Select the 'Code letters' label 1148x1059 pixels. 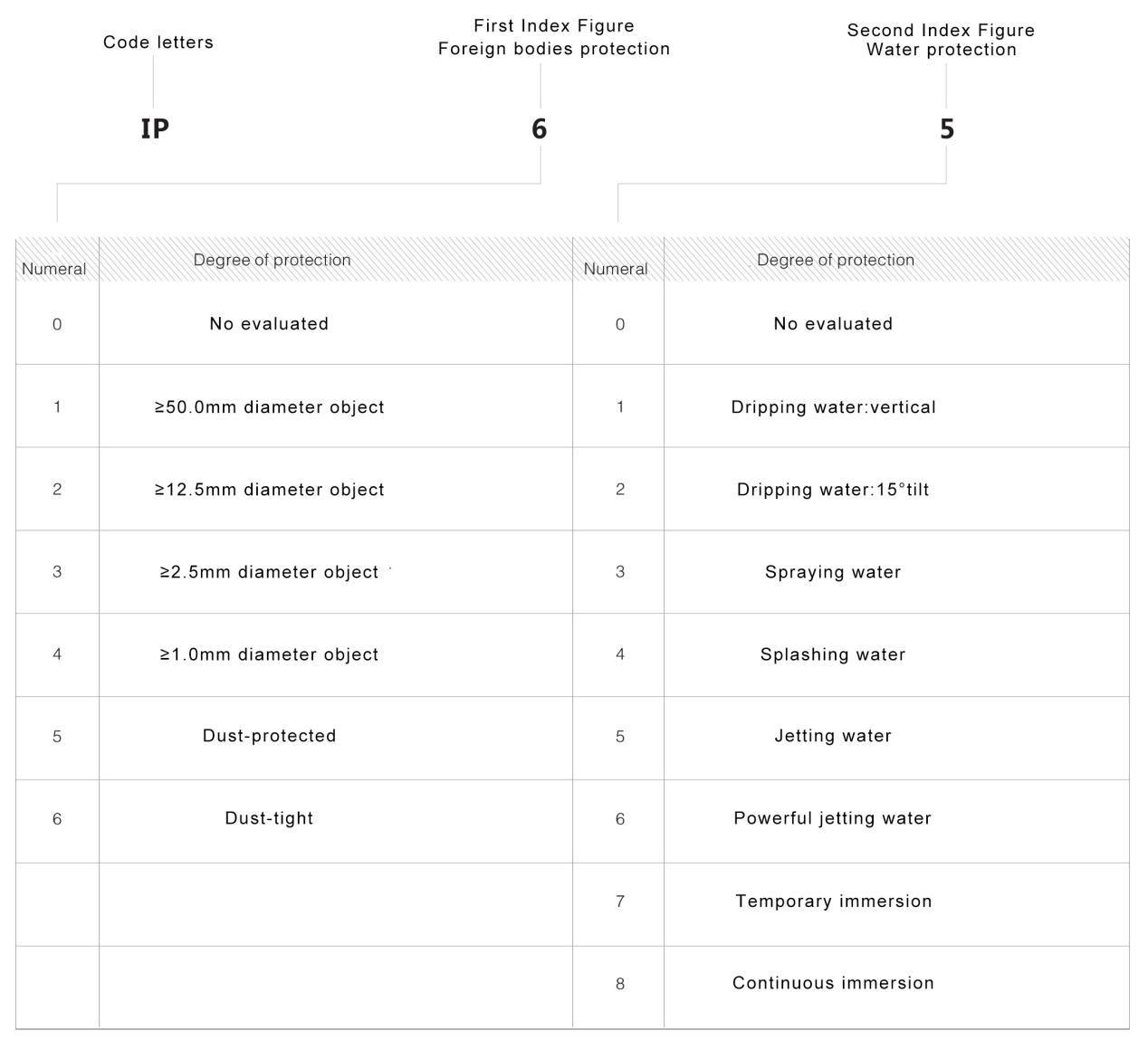pos(158,43)
